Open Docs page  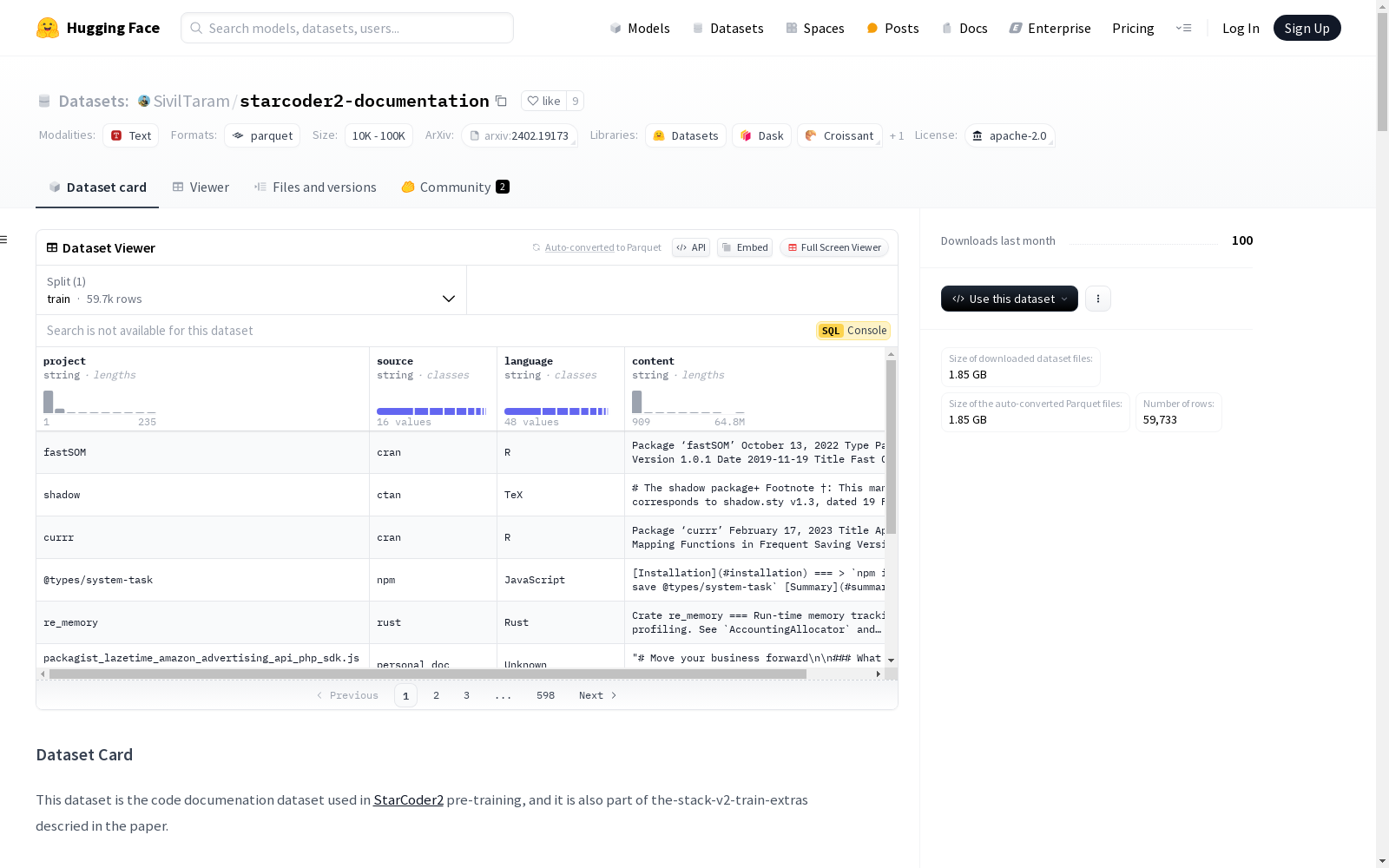[x=964, y=28]
